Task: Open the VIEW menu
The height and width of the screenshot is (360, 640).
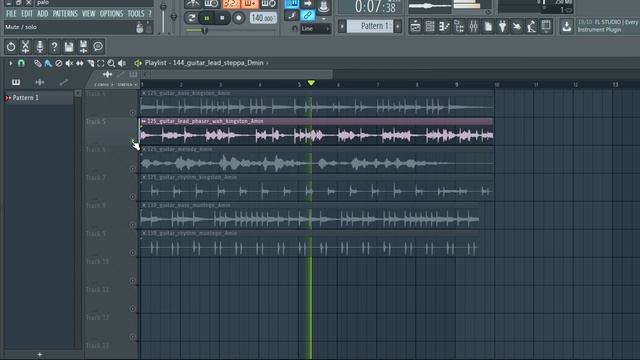Action: click(89, 14)
